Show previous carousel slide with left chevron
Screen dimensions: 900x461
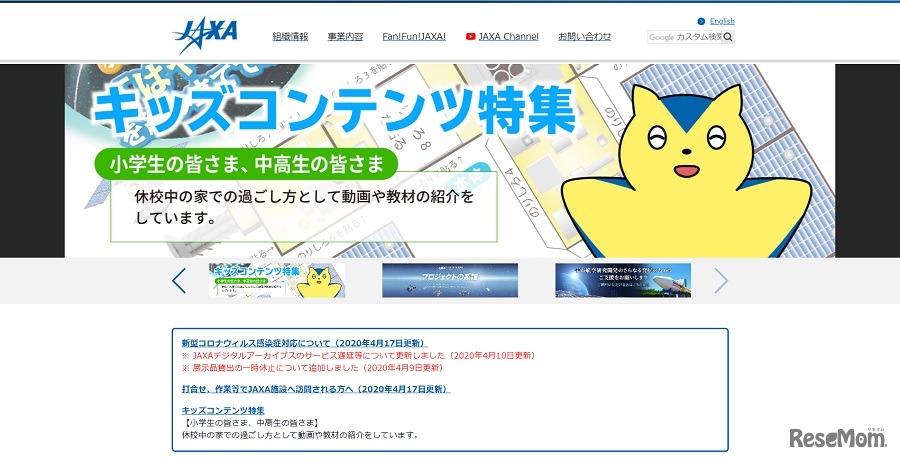(179, 281)
